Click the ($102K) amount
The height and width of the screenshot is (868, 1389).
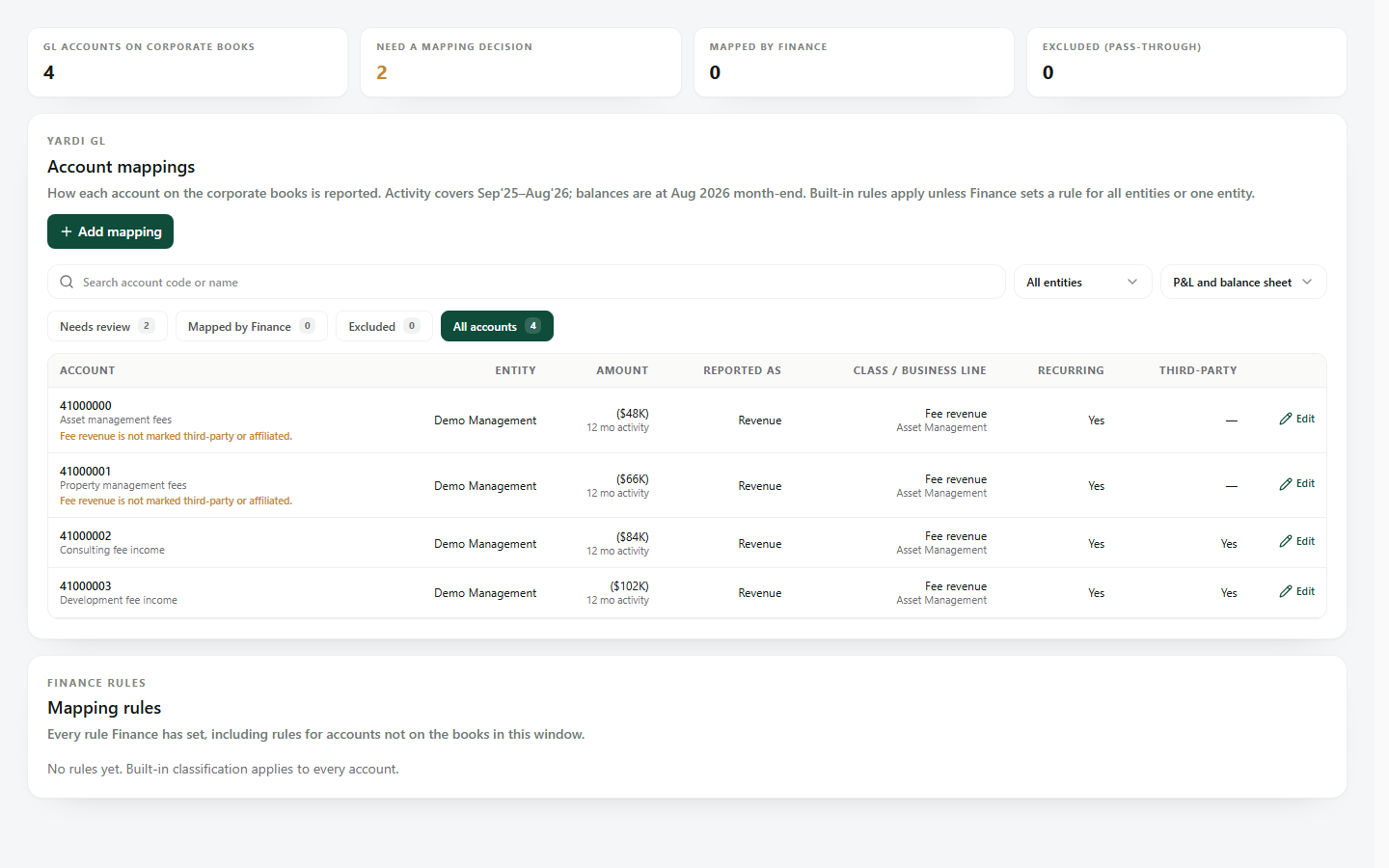pyautogui.click(x=629, y=586)
